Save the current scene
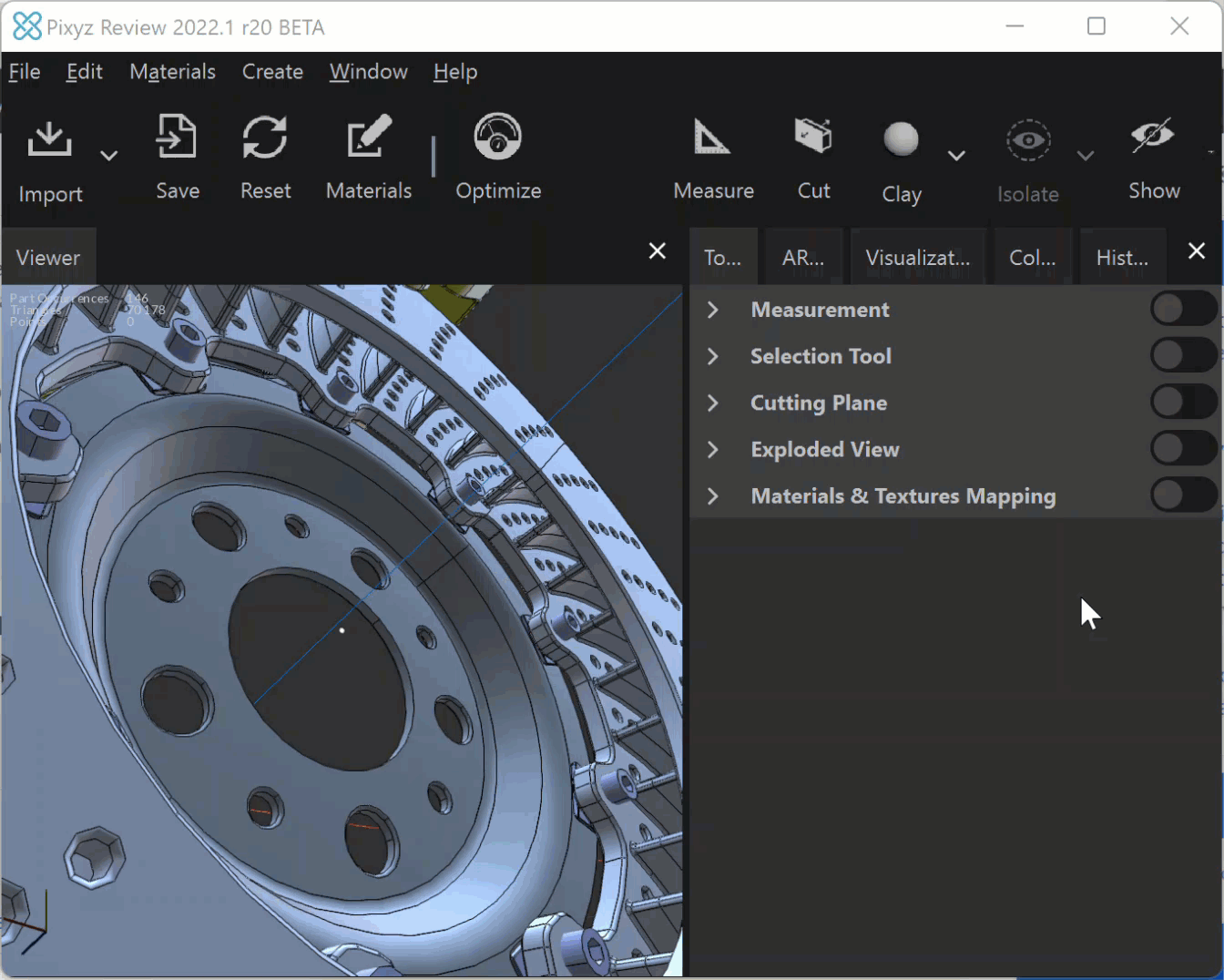Screen dimensions: 1224x980 click(x=177, y=137)
